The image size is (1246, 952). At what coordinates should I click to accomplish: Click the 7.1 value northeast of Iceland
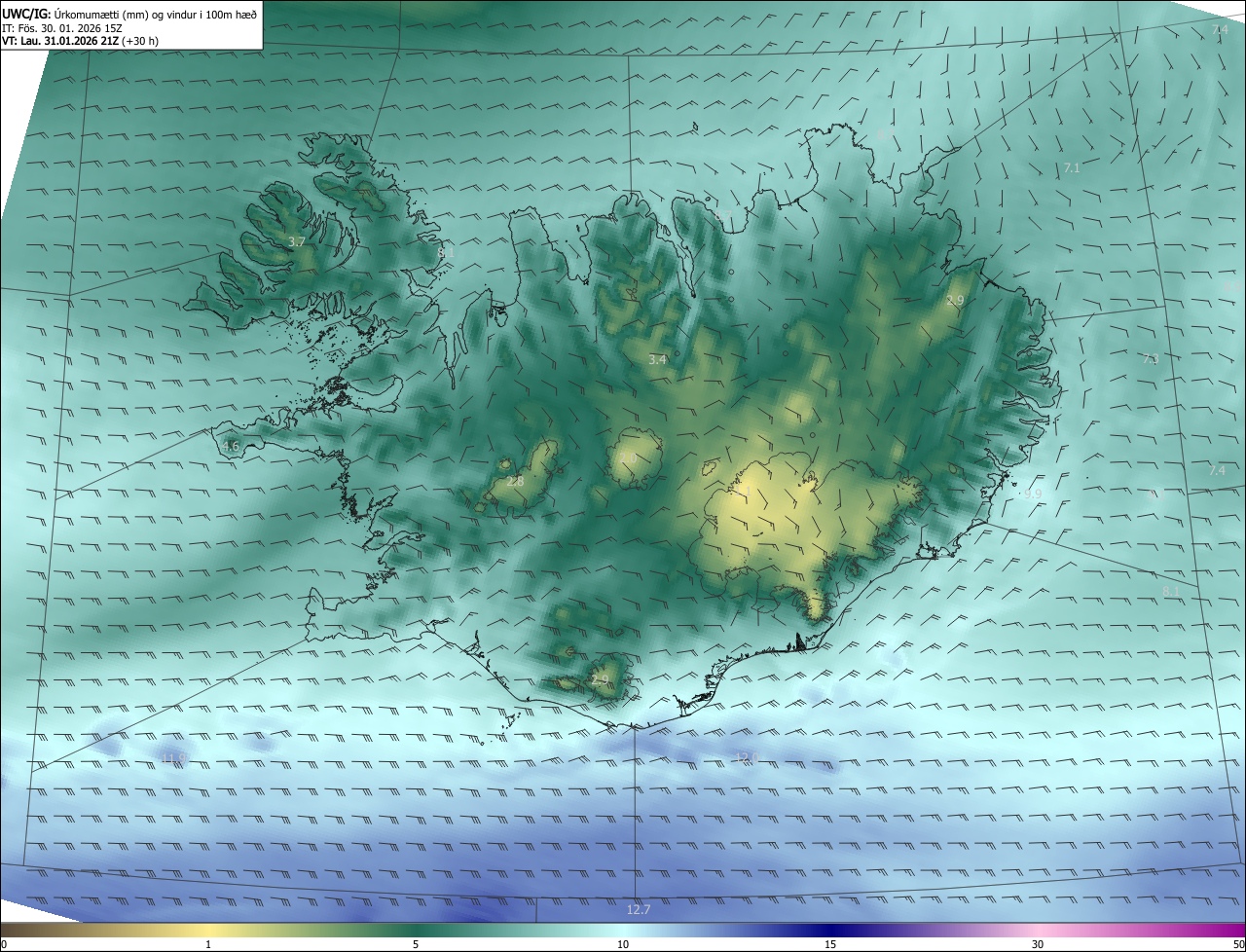click(1072, 168)
